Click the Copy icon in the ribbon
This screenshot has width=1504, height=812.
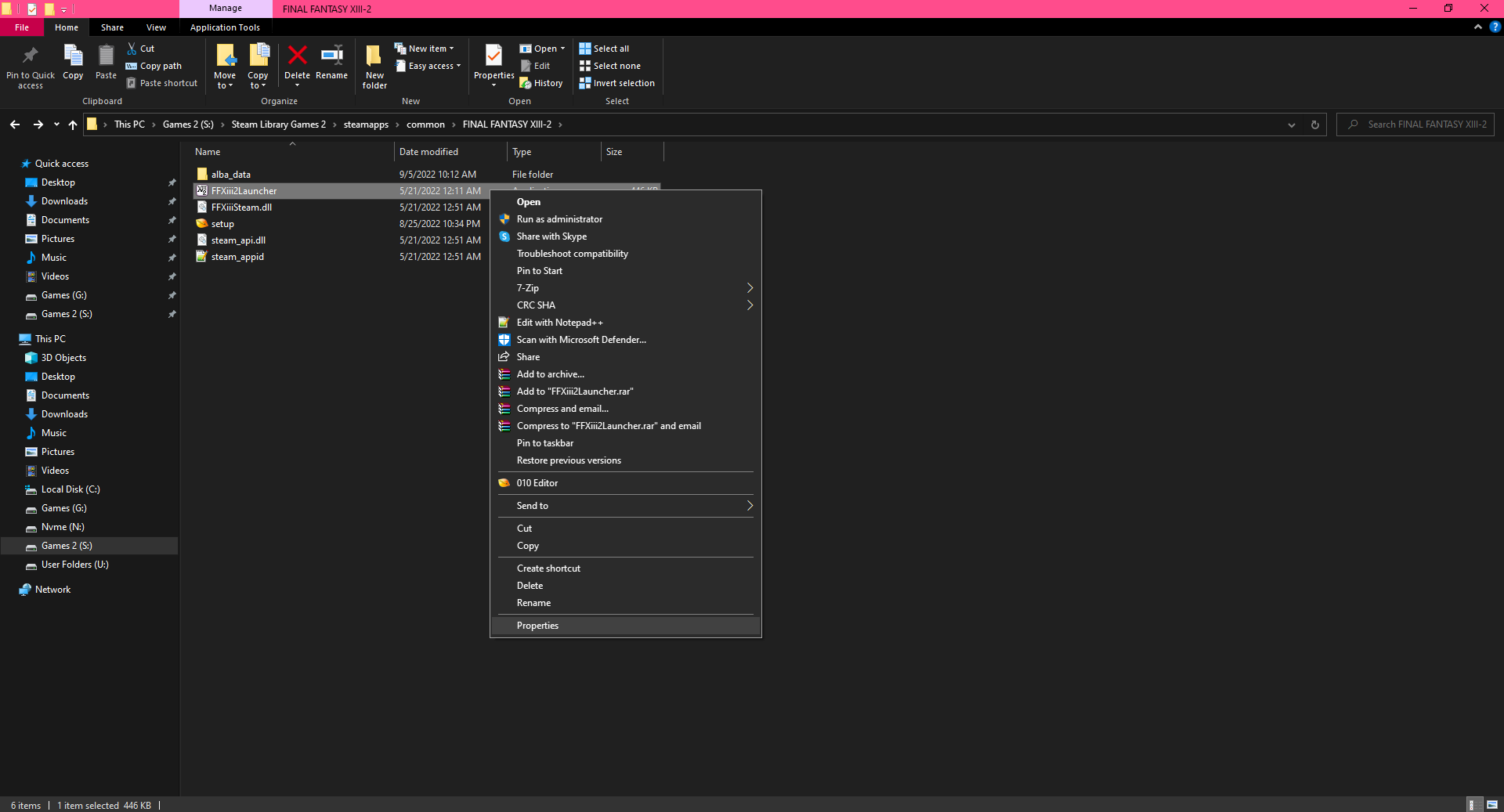[73, 56]
